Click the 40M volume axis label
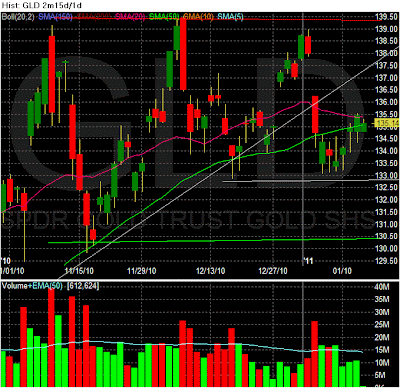400x389 pixels. [x=382, y=287]
